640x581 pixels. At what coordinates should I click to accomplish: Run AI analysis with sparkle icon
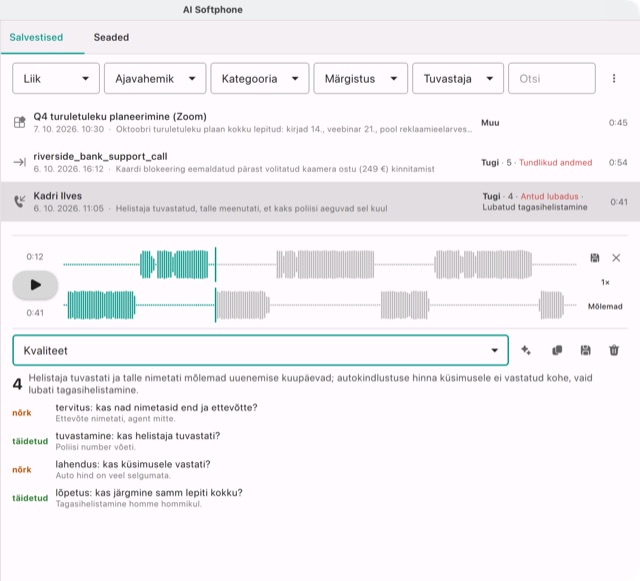(x=526, y=350)
